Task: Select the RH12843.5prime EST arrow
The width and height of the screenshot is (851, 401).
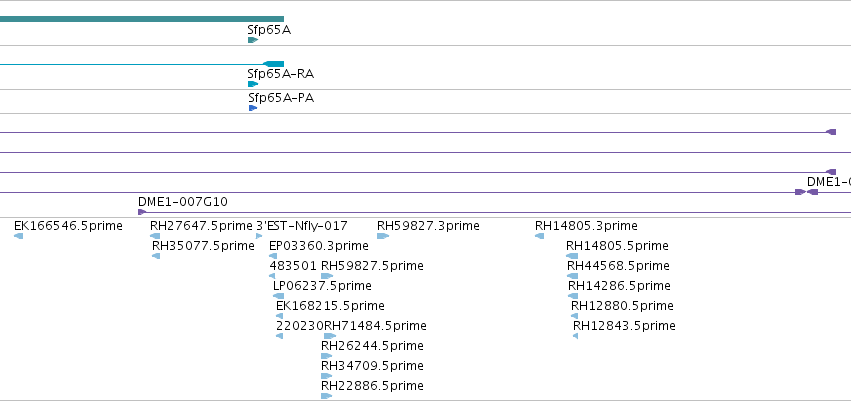Action: click(x=576, y=336)
